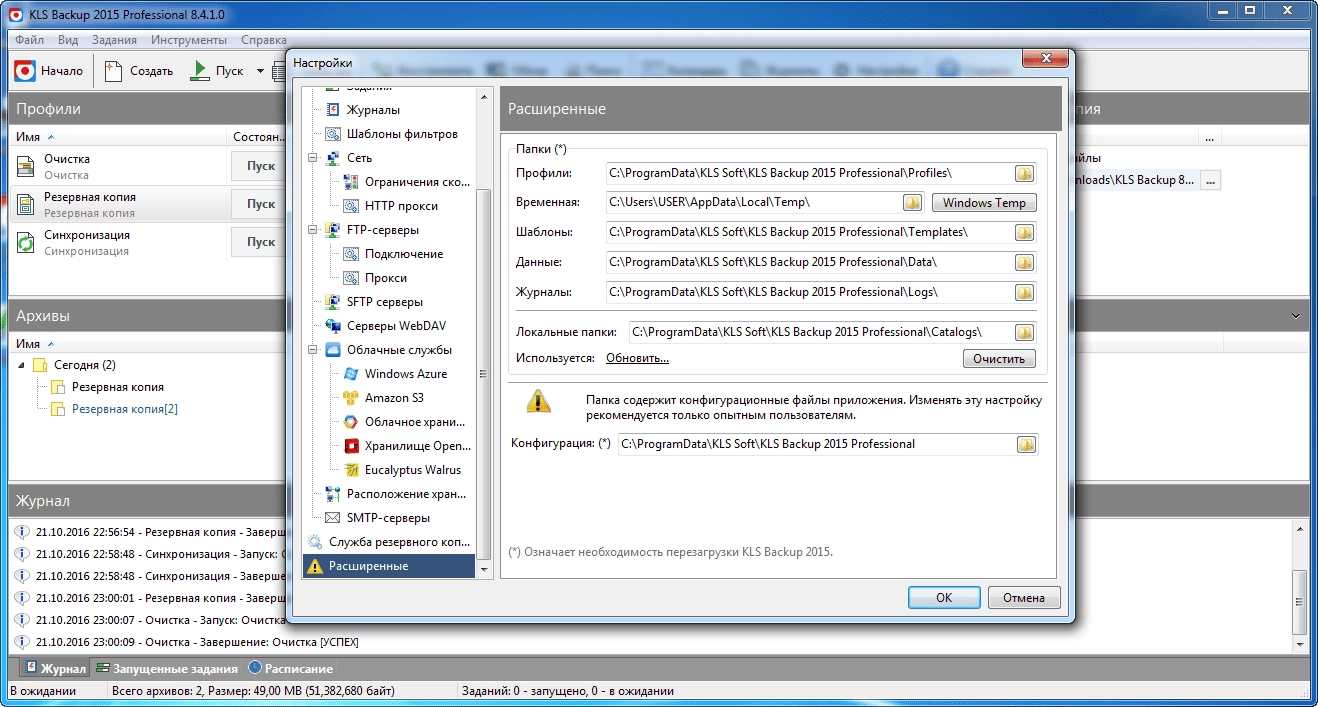
Task: Click the Расположение хранилищ icon
Action: (x=332, y=494)
